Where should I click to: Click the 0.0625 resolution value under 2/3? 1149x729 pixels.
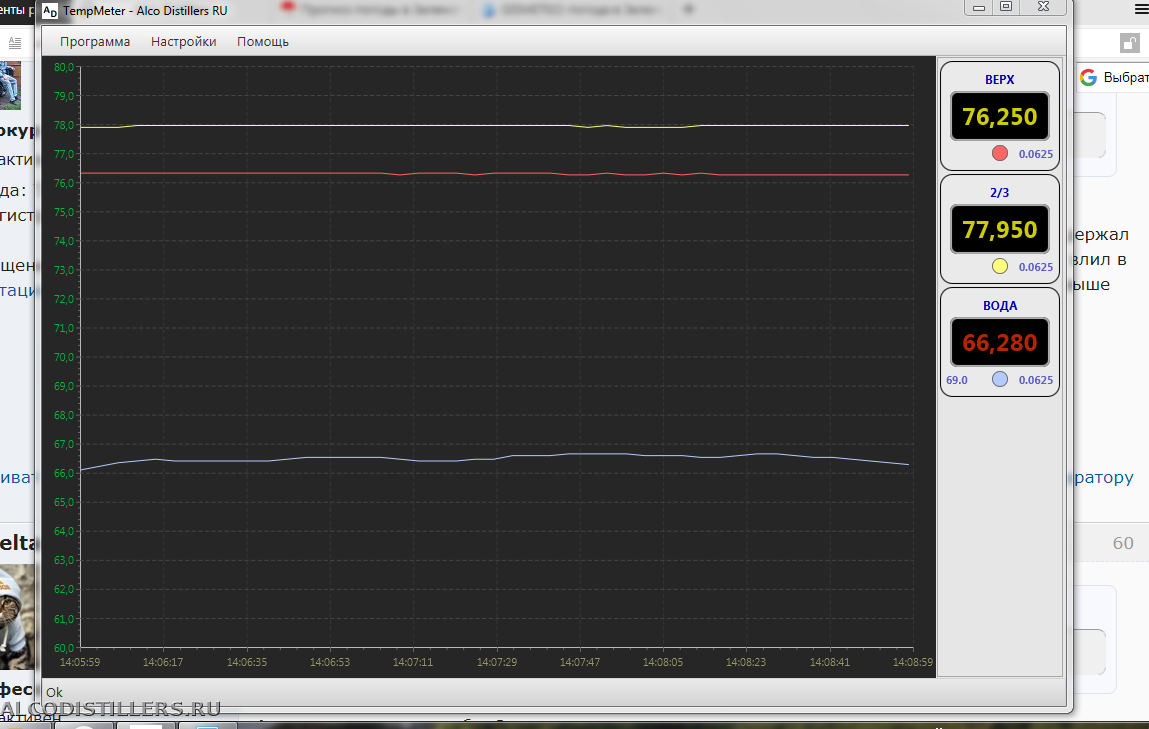click(x=1035, y=267)
